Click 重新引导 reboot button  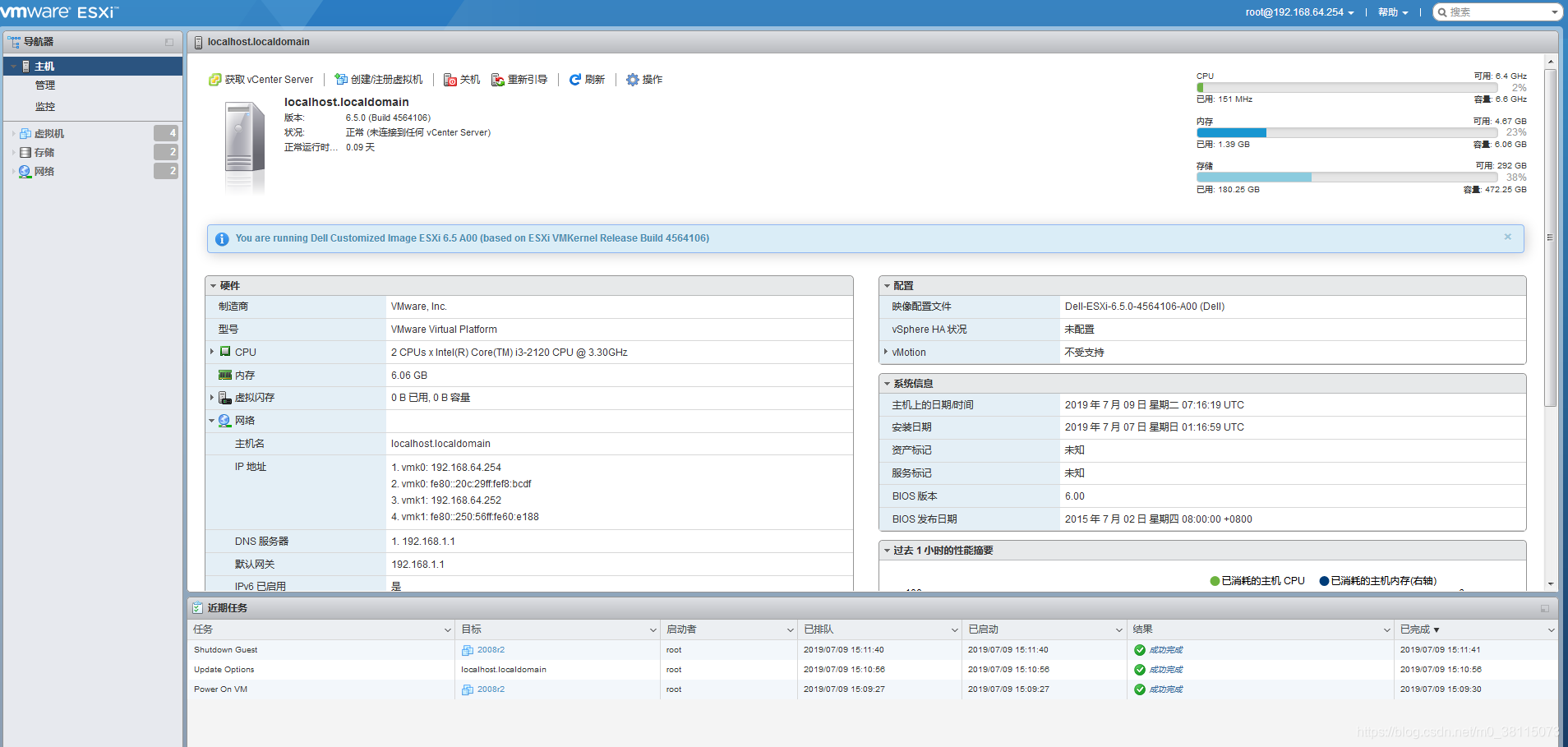[x=519, y=80]
